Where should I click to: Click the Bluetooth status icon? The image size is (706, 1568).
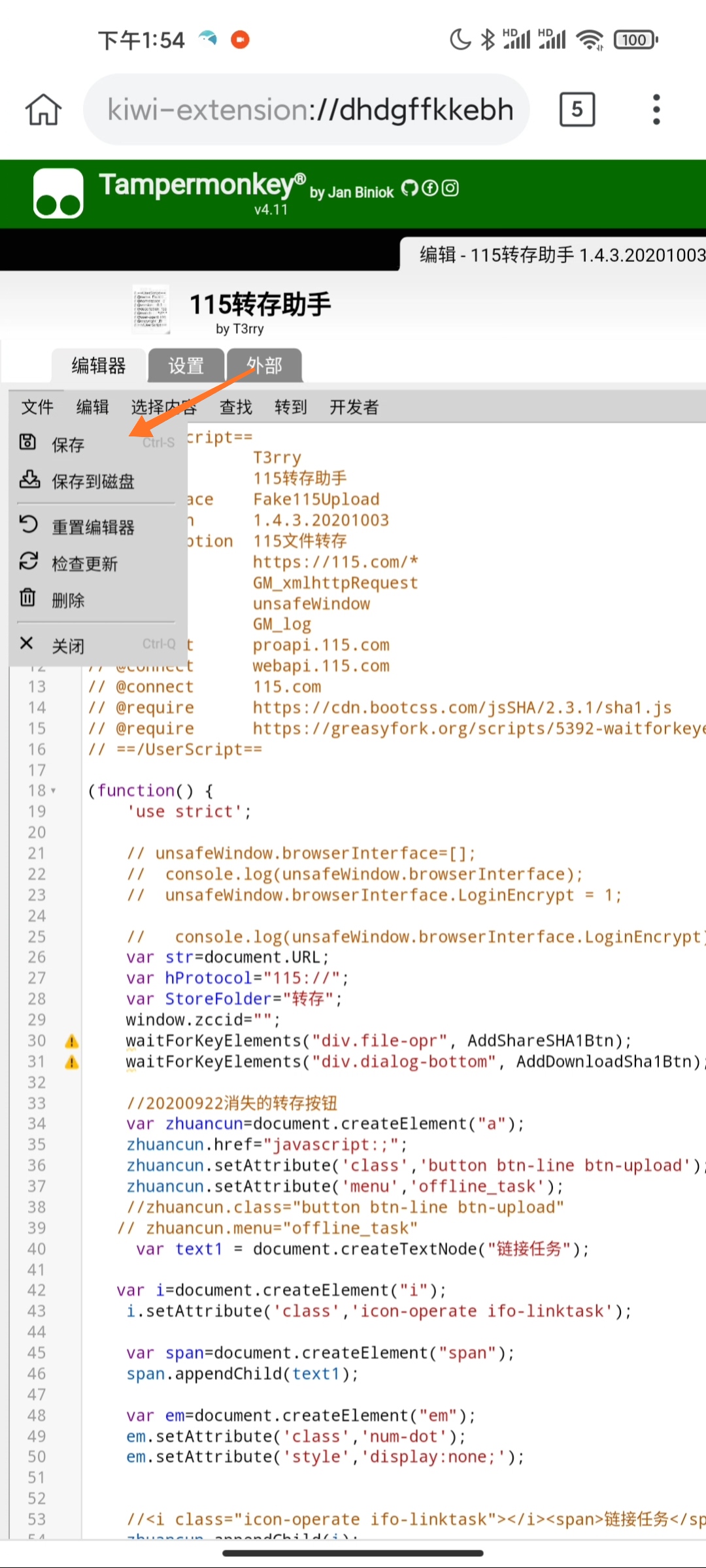[x=488, y=40]
